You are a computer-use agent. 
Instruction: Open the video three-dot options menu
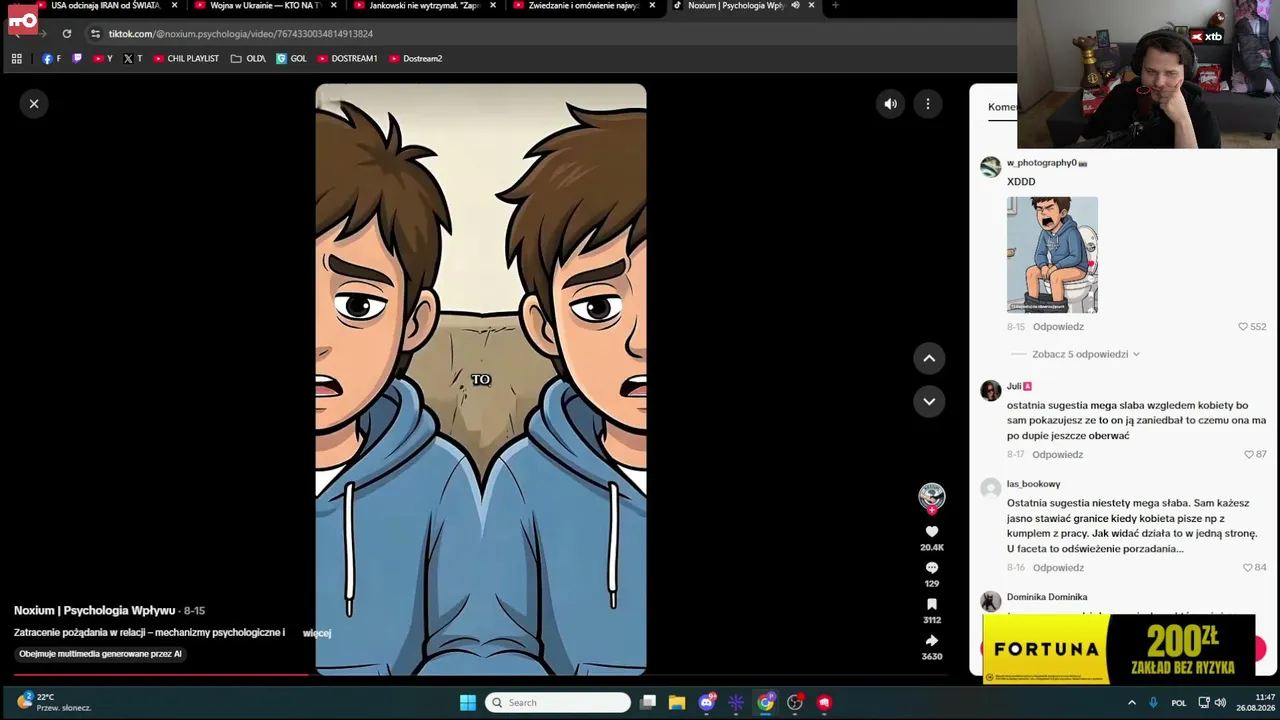coord(928,104)
